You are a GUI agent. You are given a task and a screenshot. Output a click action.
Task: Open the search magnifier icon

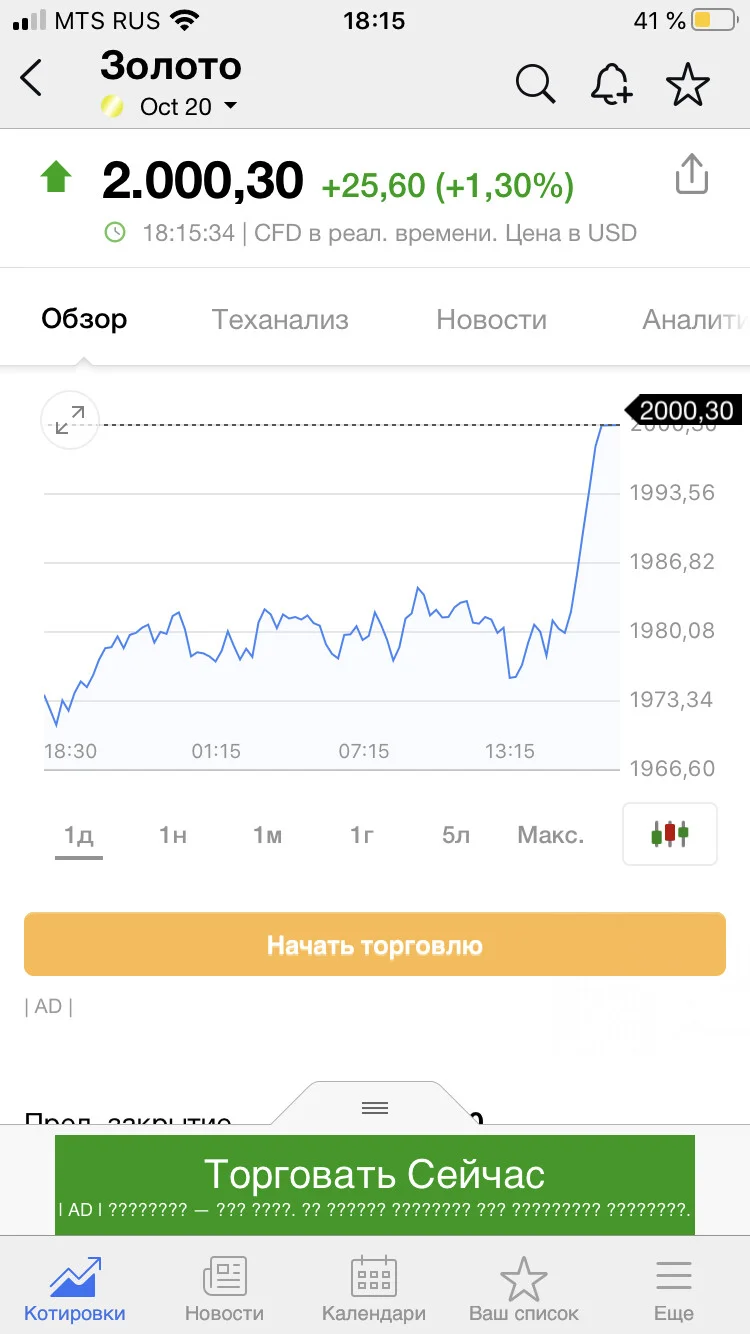click(x=536, y=84)
